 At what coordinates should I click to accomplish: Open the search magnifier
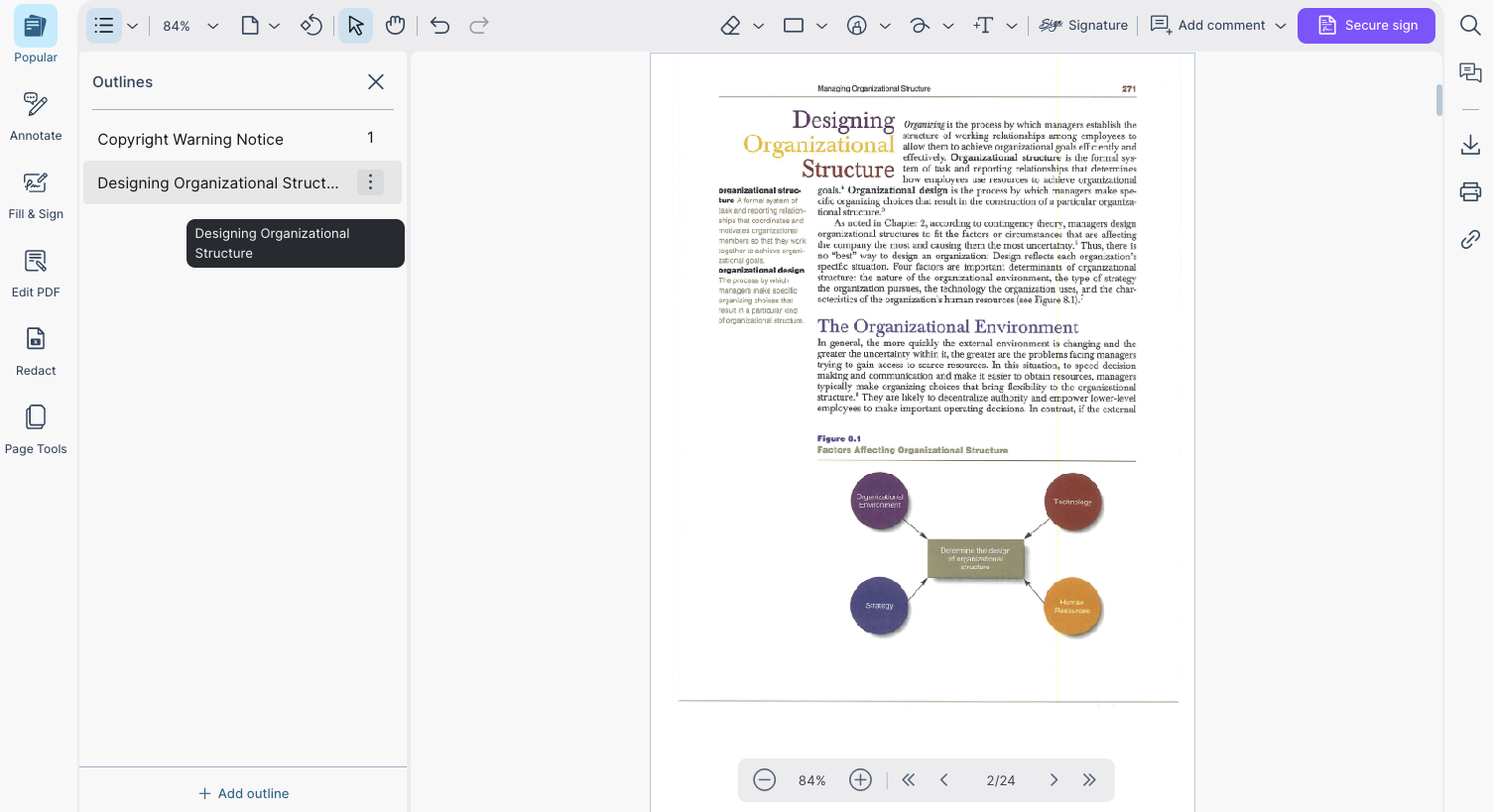pyautogui.click(x=1470, y=24)
